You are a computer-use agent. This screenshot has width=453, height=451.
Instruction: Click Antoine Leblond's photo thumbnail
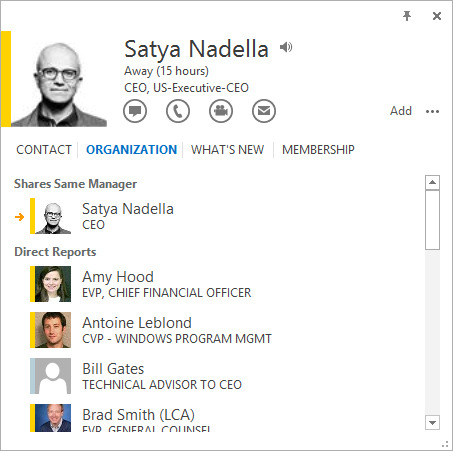(53, 330)
